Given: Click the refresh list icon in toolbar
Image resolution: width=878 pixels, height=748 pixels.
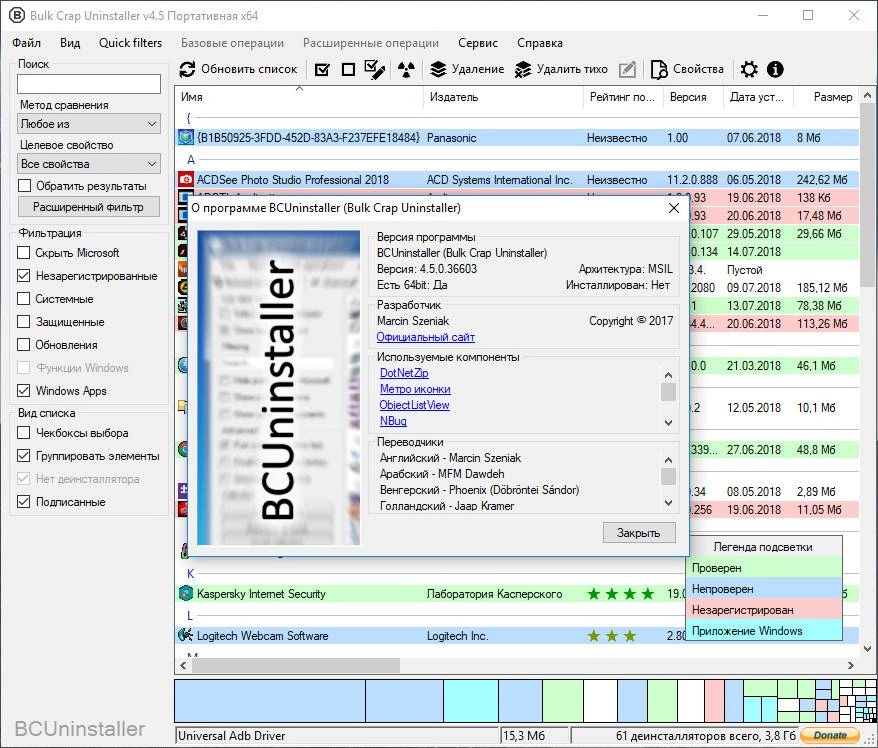Looking at the screenshot, I should coord(187,69).
